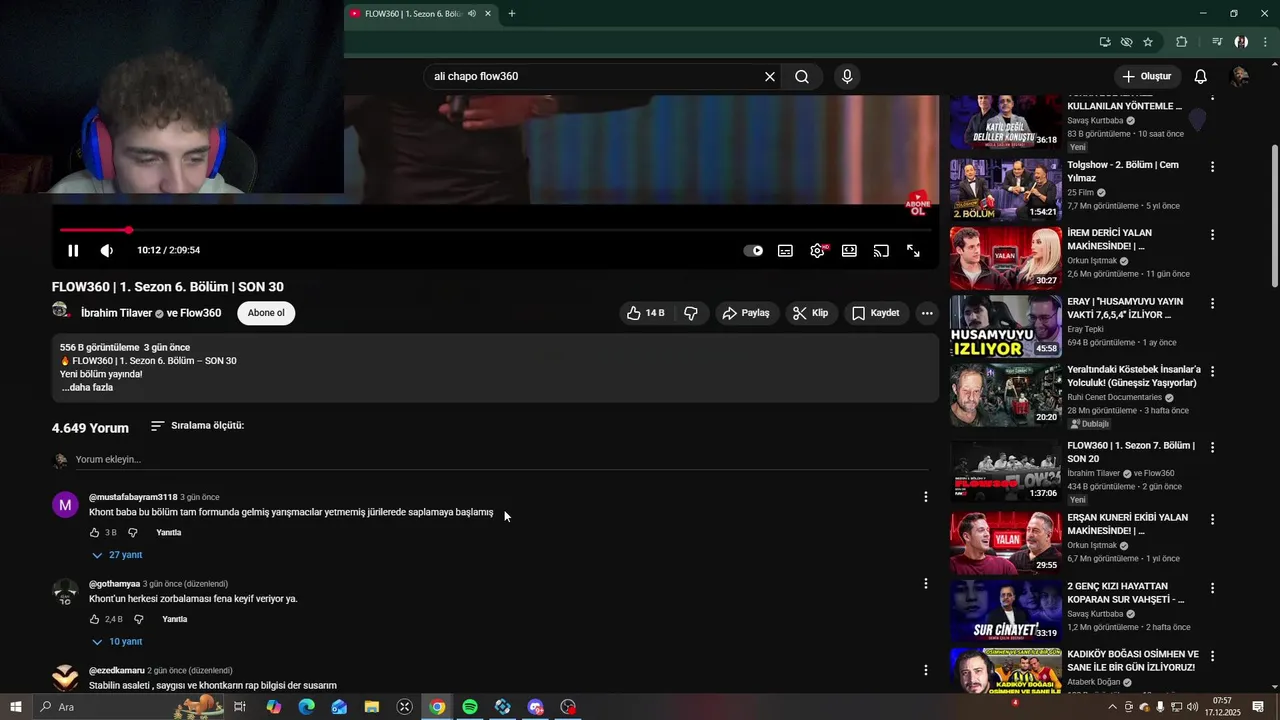Screen dimensions: 1280x720
Task: Enter fullscreen mode on the player
Action: tap(913, 251)
